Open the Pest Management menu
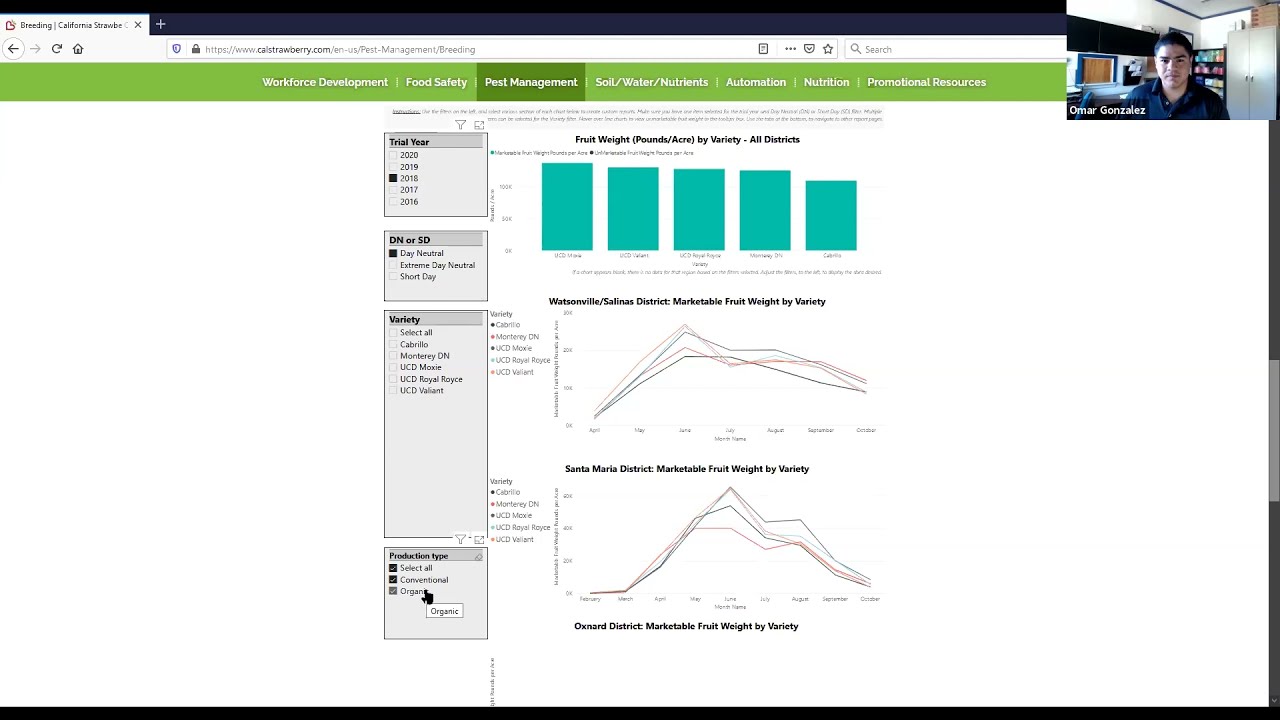This screenshot has height=720, width=1280. click(x=531, y=82)
